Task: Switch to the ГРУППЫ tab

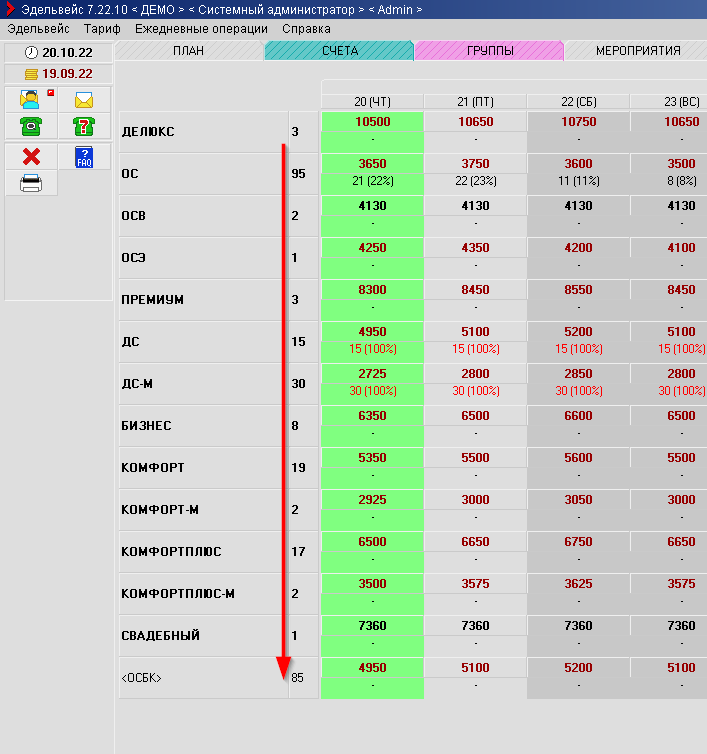Action: (490, 51)
